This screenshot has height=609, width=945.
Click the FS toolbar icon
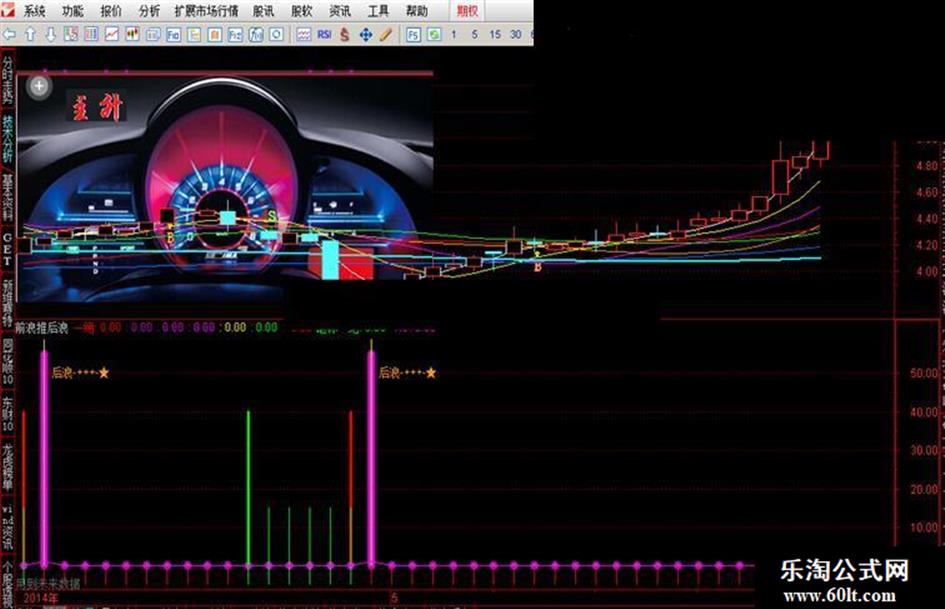point(413,34)
